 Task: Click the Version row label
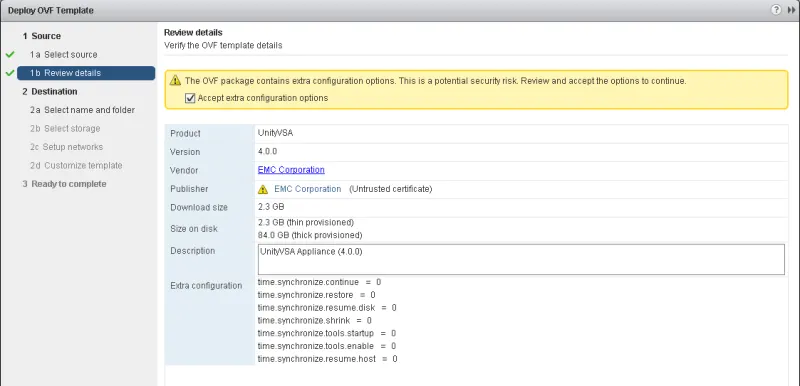coord(185,152)
